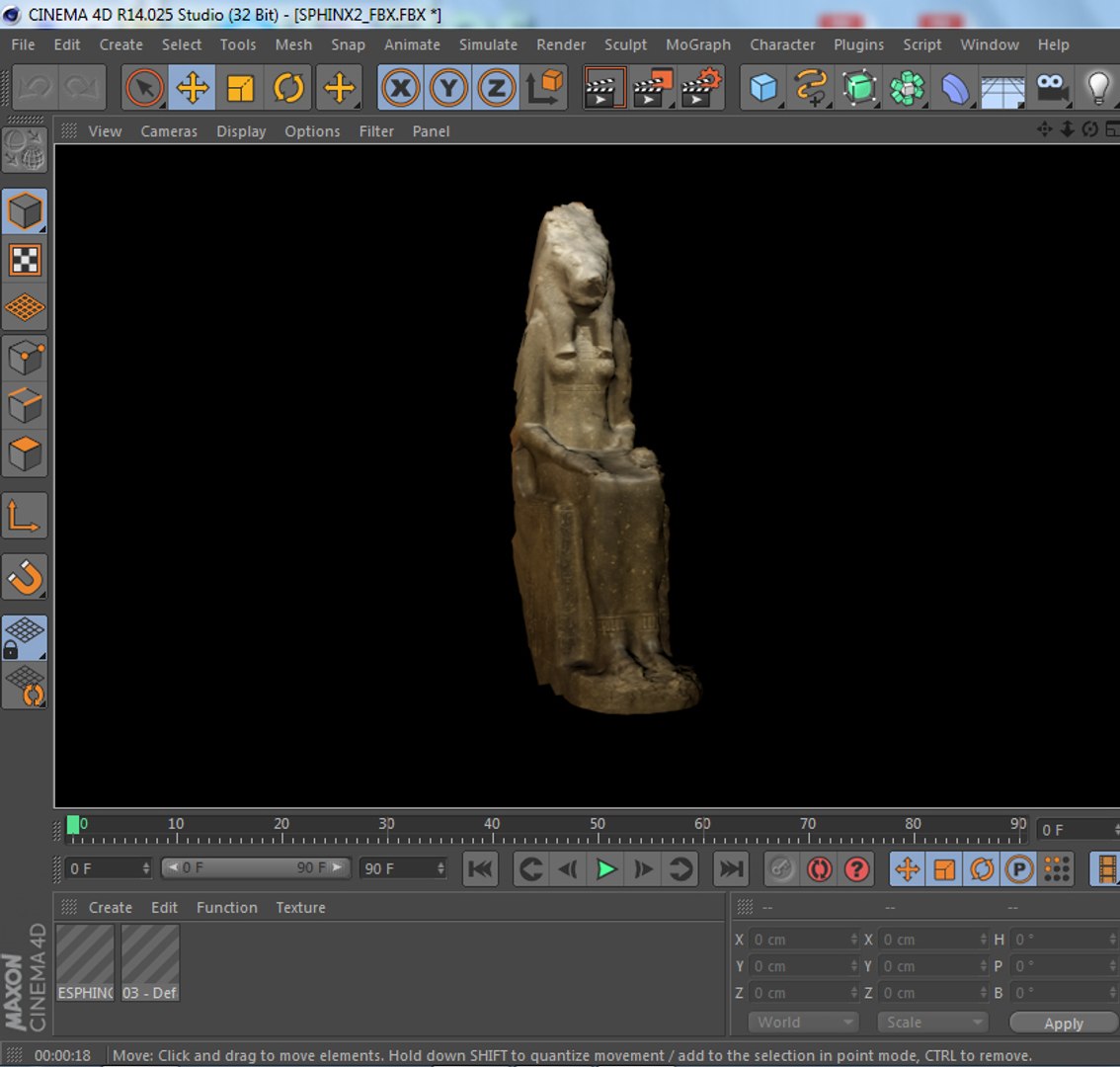Click Make Editable icon in left palette

click(25, 149)
